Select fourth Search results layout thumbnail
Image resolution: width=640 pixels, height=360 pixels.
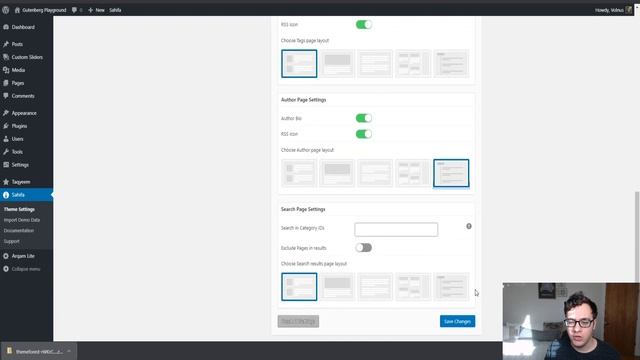[x=413, y=287]
